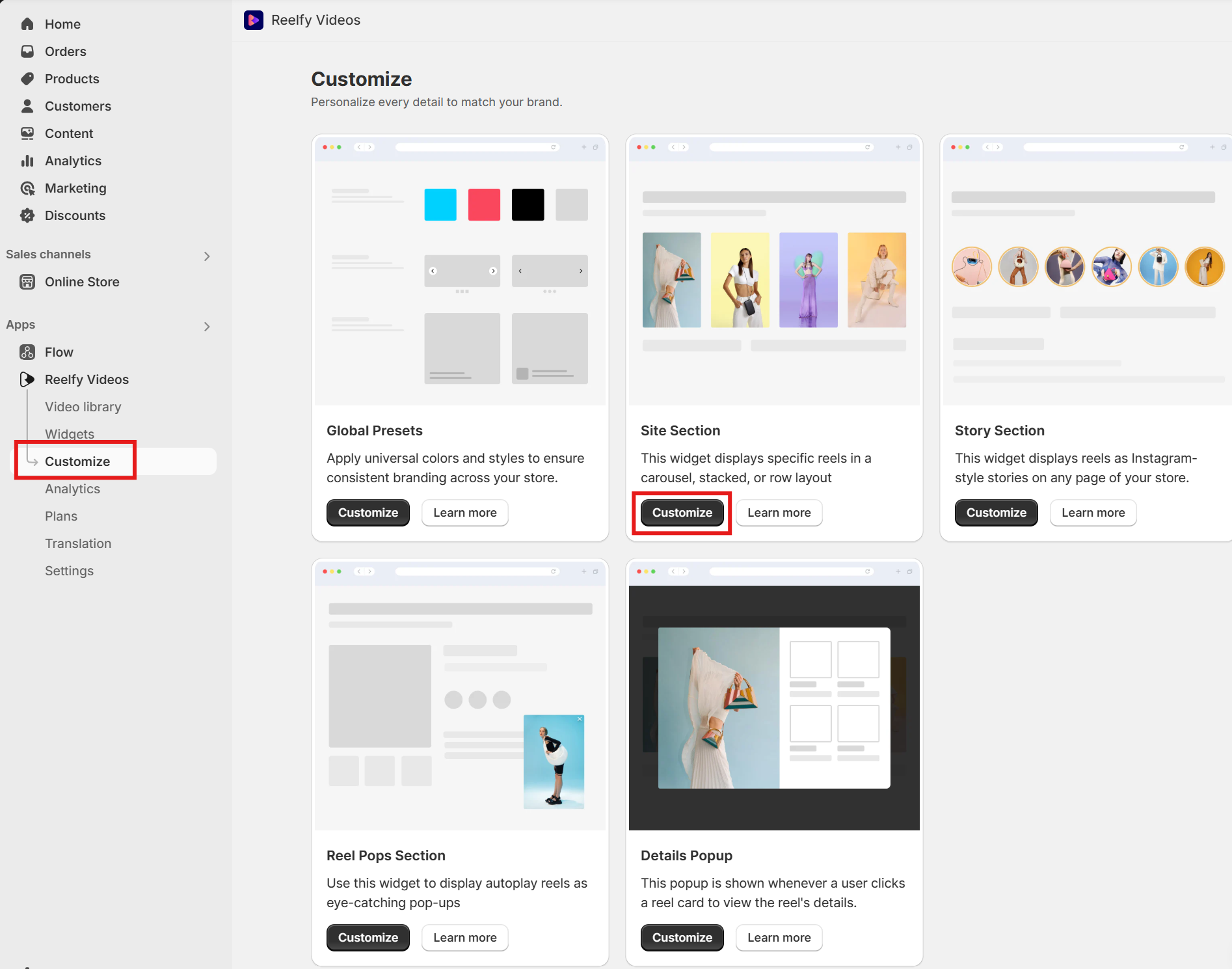Click the Content image icon

(x=27, y=133)
